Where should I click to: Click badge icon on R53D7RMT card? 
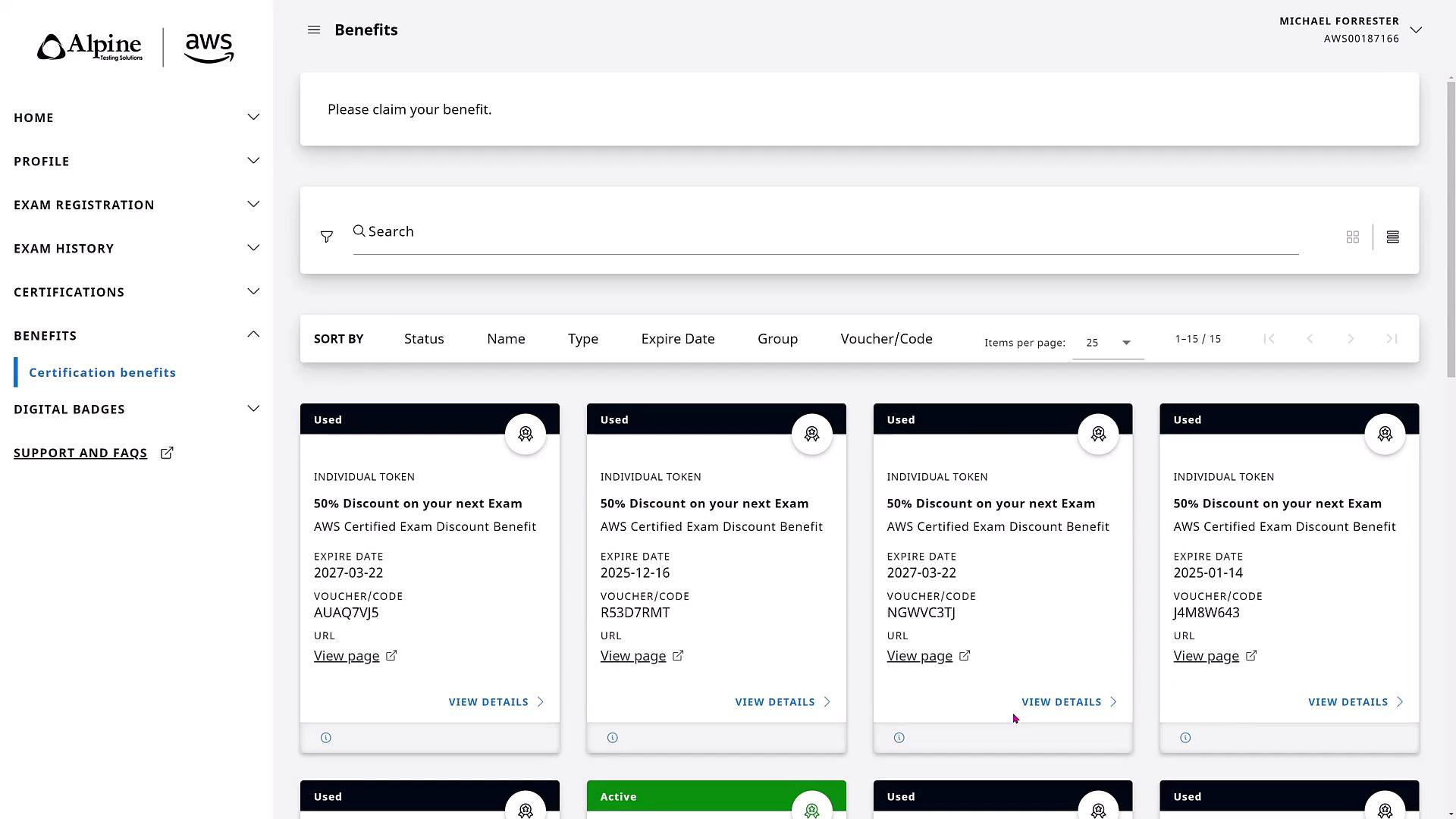[811, 434]
